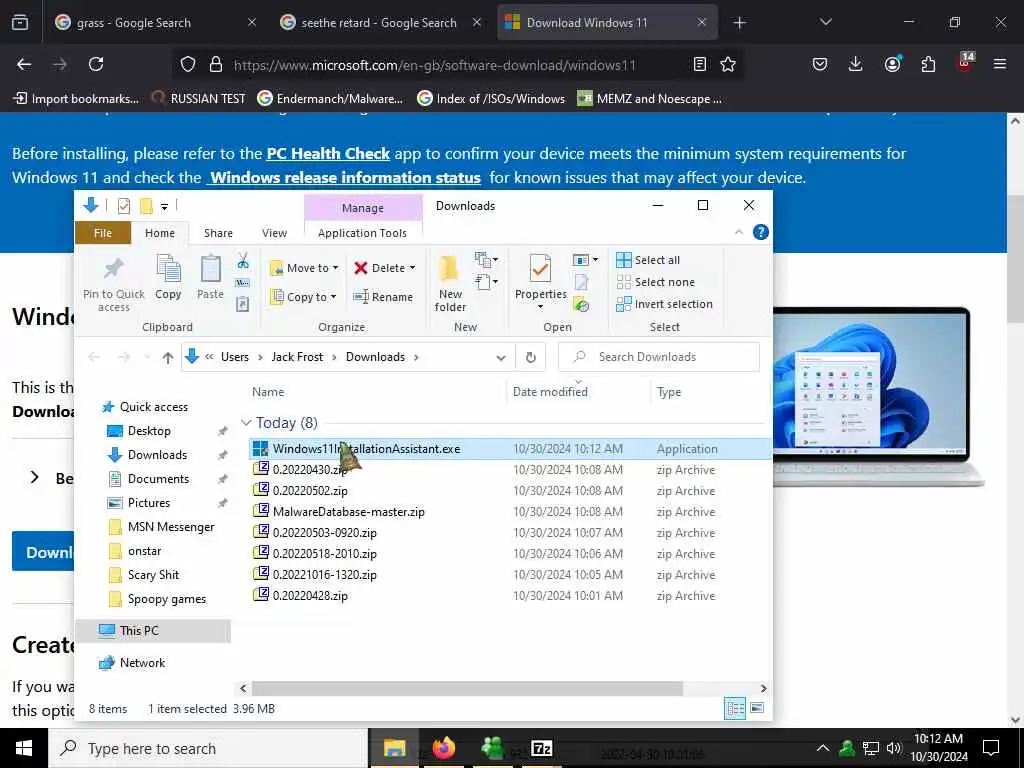Viewport: 1024px width, 768px height.
Task: Open the Firefox list all tabs dropdown
Action: tap(825, 22)
